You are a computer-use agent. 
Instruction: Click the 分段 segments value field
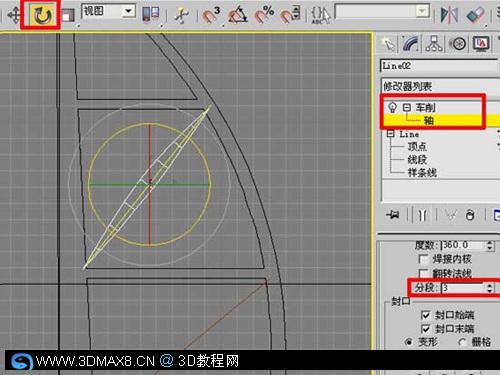click(463, 287)
